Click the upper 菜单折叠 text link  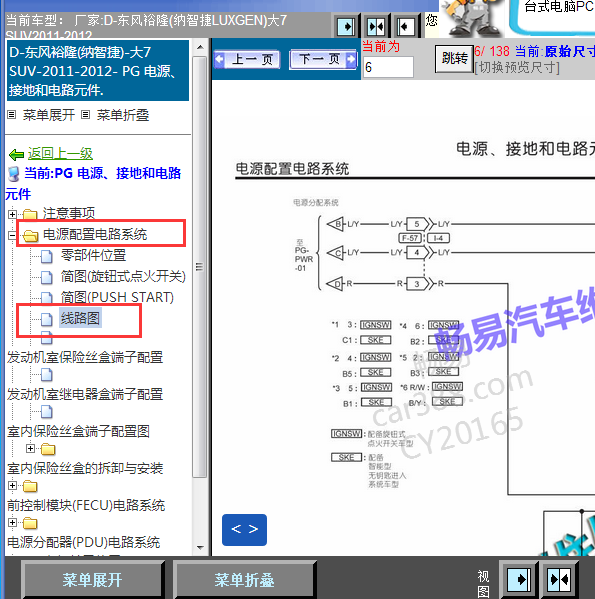123,115
